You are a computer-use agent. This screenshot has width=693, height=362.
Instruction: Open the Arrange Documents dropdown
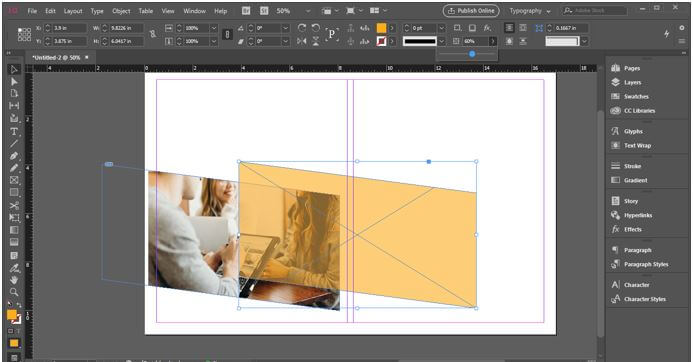click(379, 11)
